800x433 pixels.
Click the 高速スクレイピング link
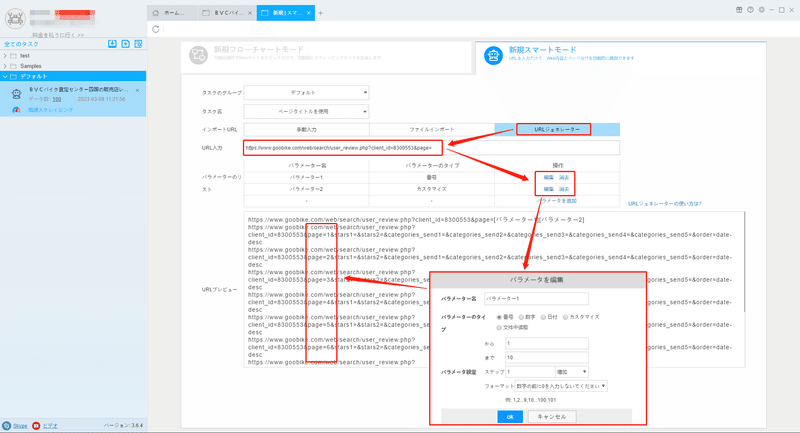(x=51, y=110)
